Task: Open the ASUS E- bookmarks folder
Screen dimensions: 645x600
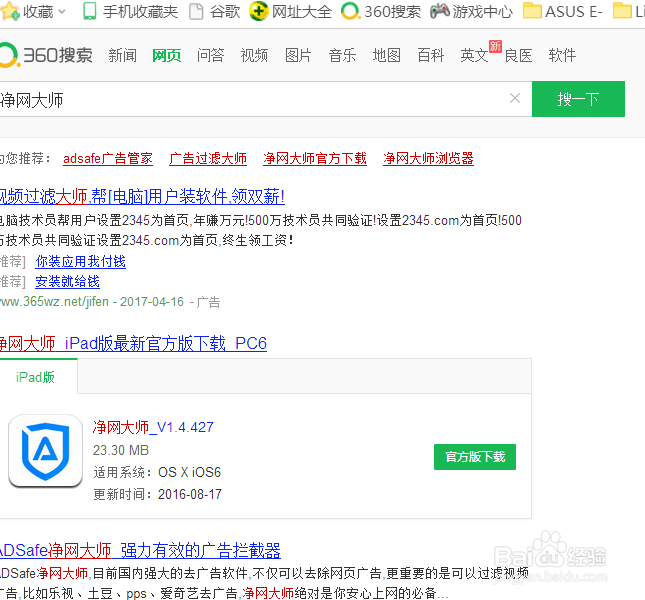Action: coord(562,12)
